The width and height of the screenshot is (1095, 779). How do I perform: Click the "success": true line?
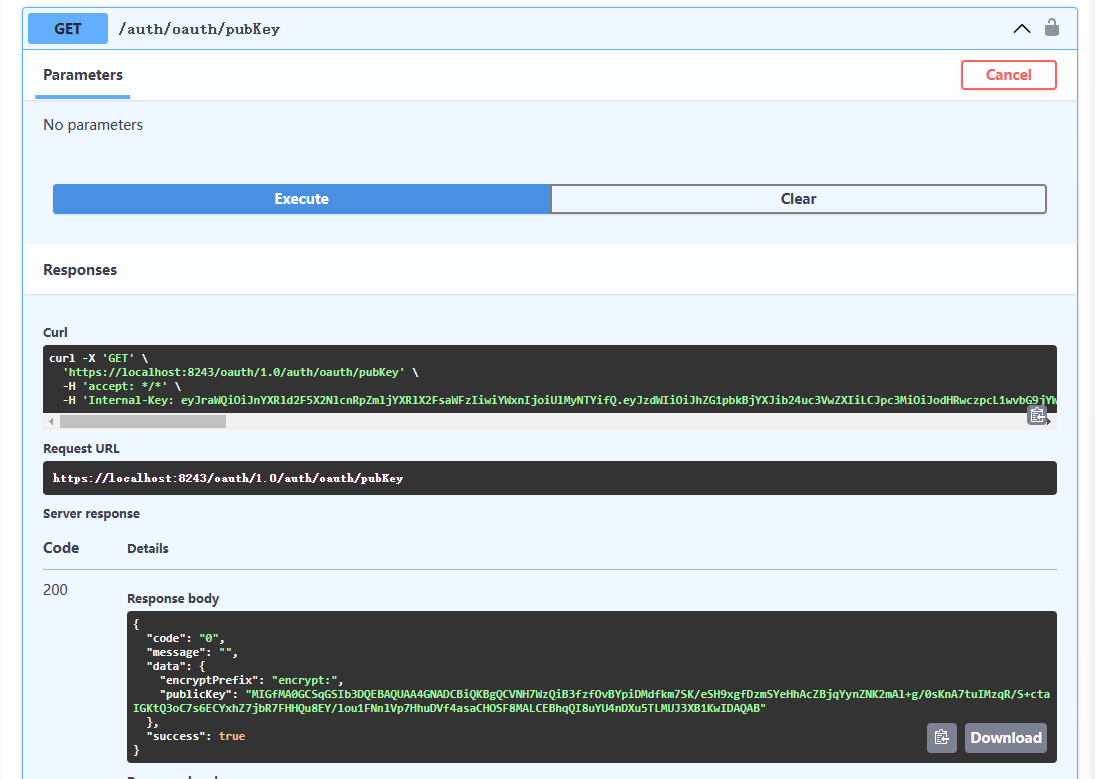coord(196,736)
